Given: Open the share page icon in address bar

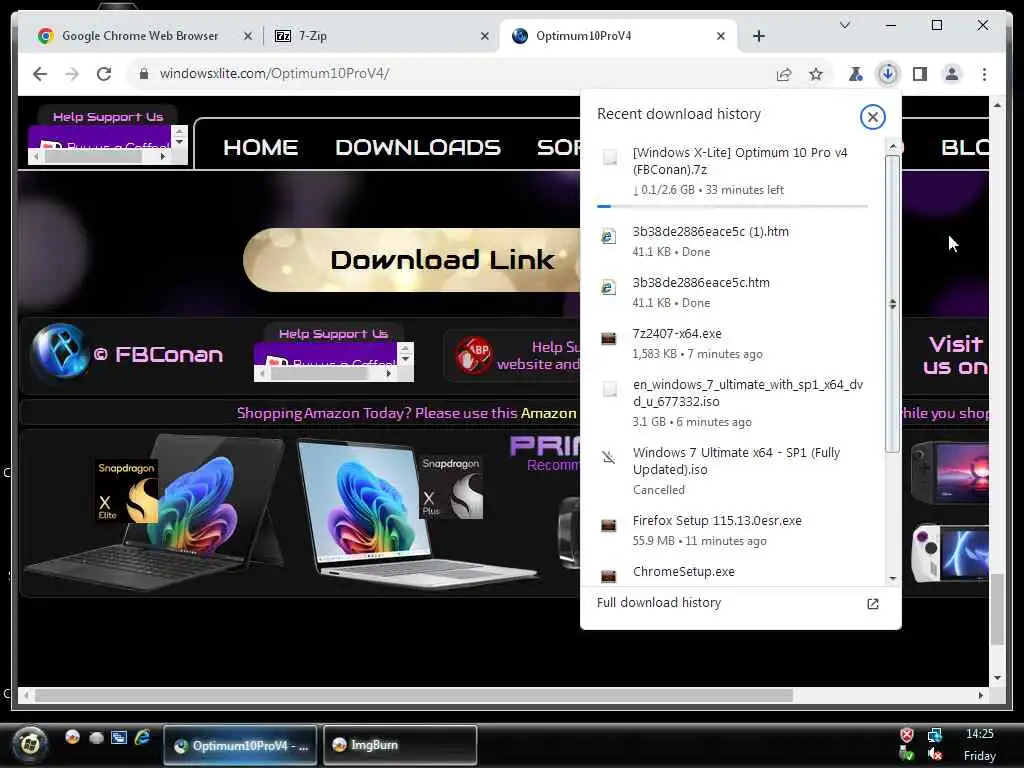Looking at the screenshot, I should (784, 74).
